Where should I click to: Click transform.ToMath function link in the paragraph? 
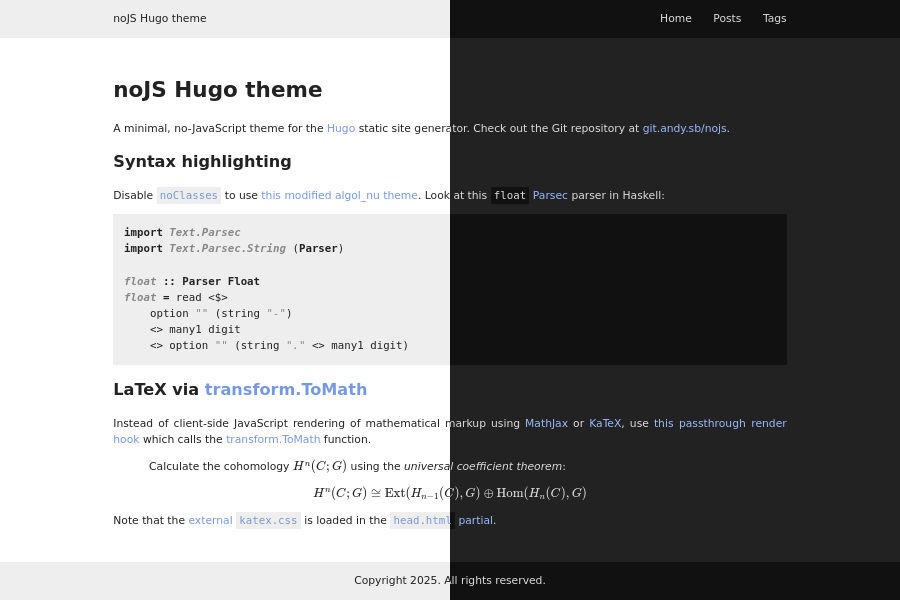click(x=273, y=439)
